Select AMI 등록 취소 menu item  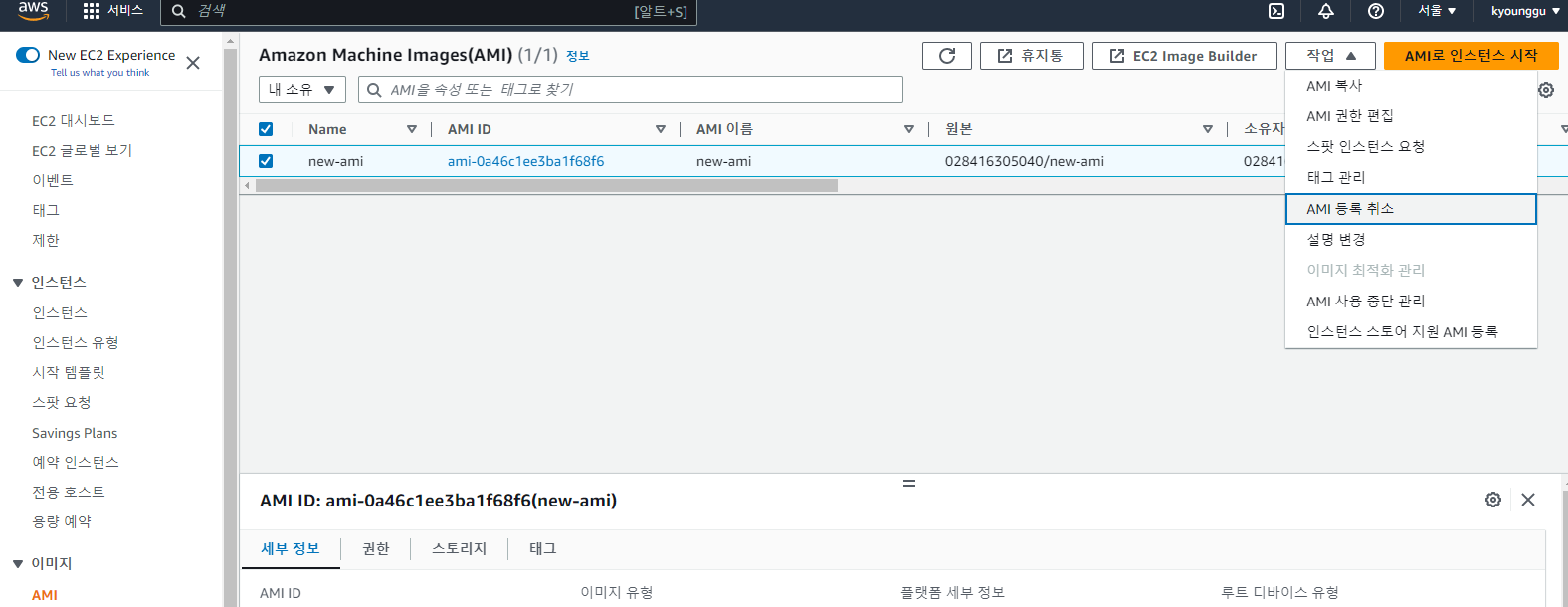(x=1411, y=209)
